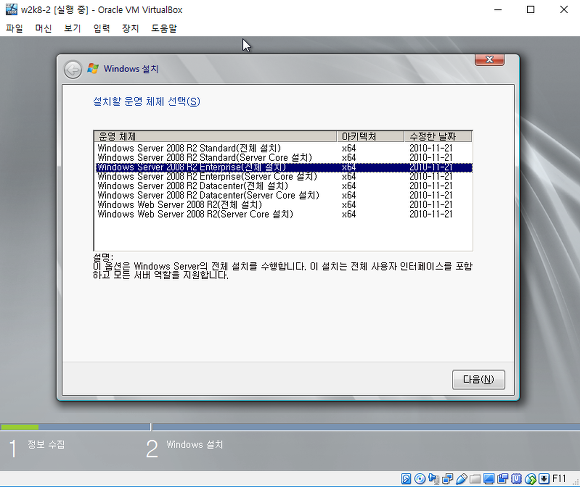Click the hard disk activity status icon
Screen dimensions: 580x487
tap(406, 479)
